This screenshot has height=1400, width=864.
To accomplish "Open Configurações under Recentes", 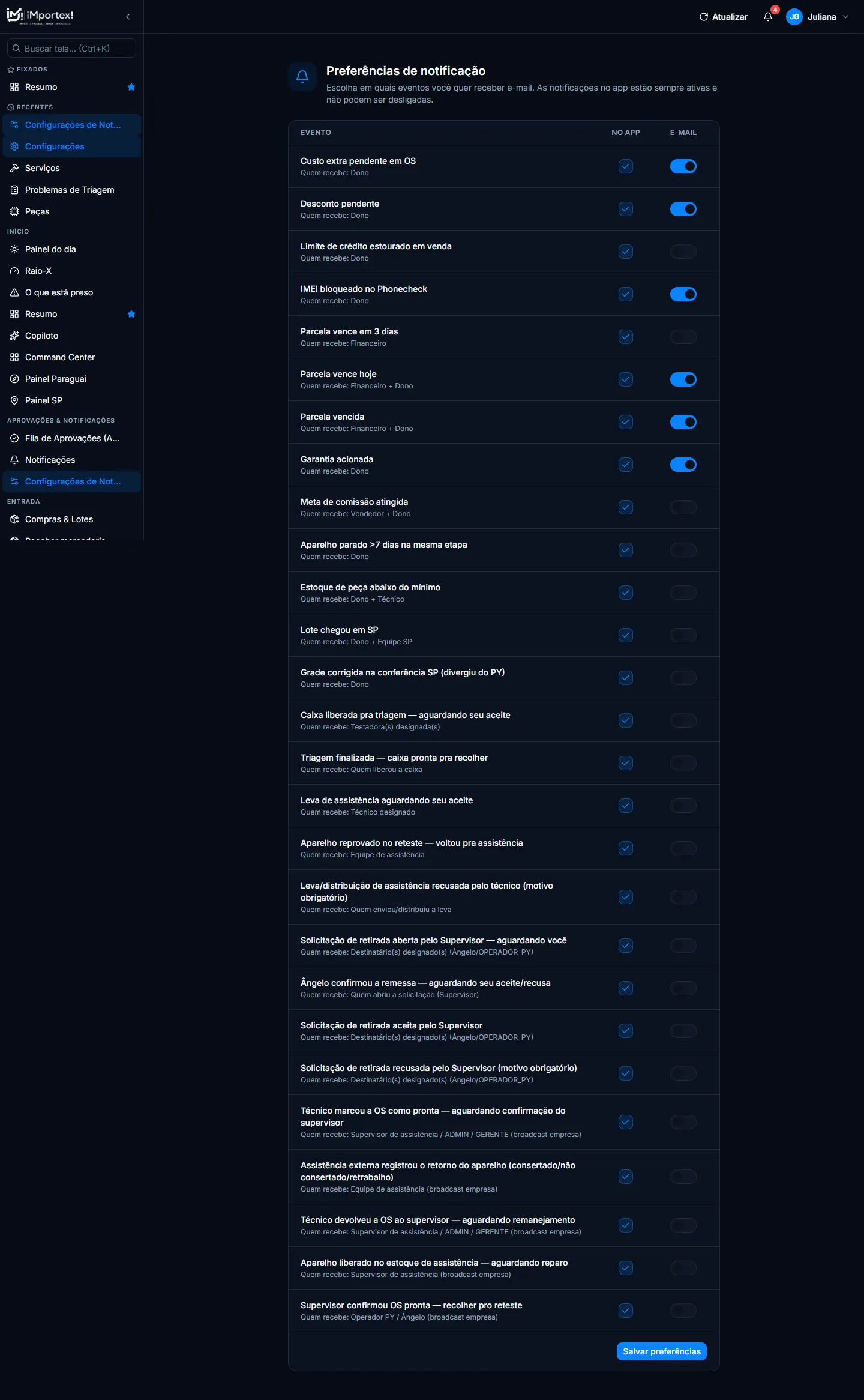I will (x=72, y=146).
